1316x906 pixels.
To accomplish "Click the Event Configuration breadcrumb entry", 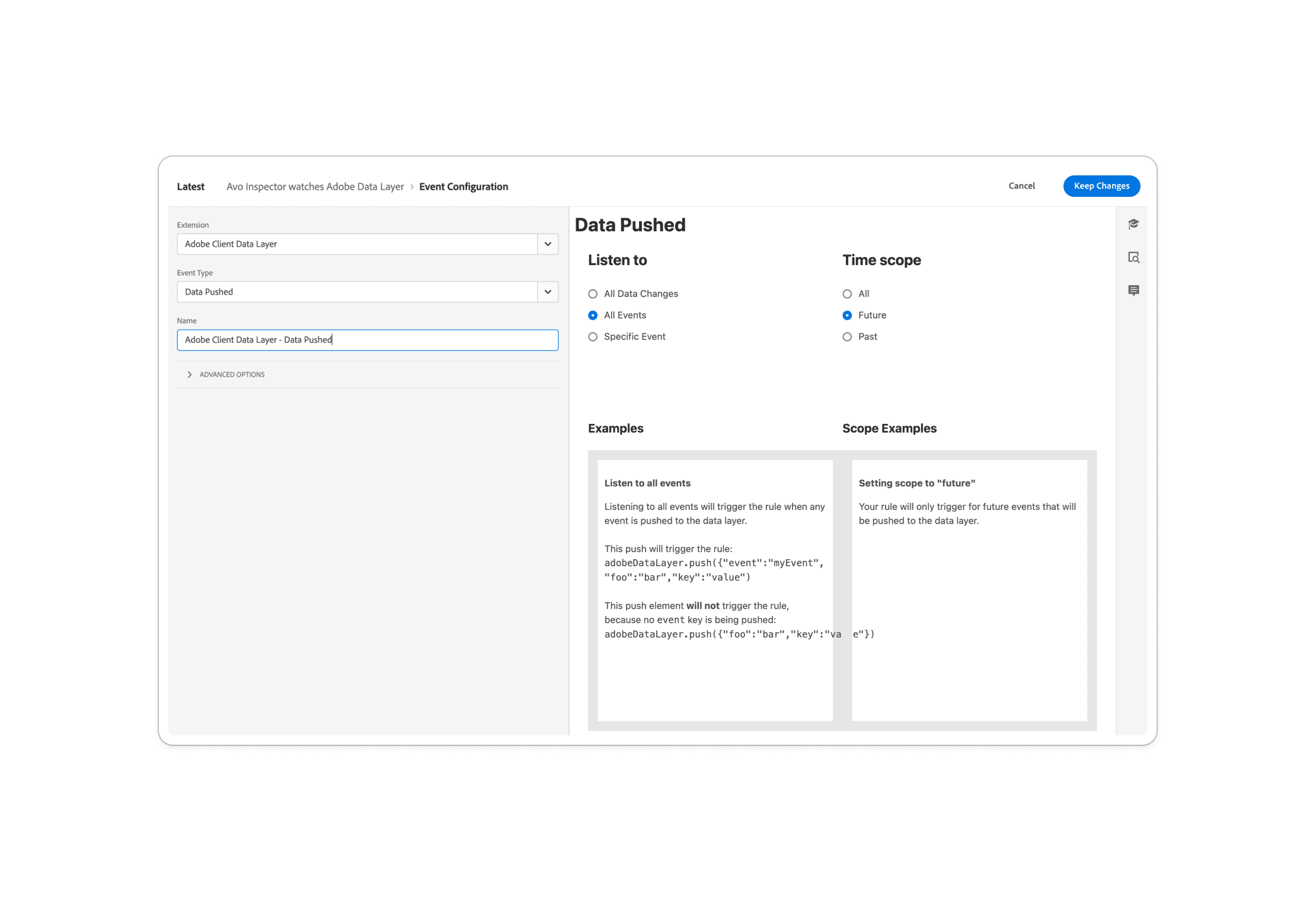I will (464, 186).
